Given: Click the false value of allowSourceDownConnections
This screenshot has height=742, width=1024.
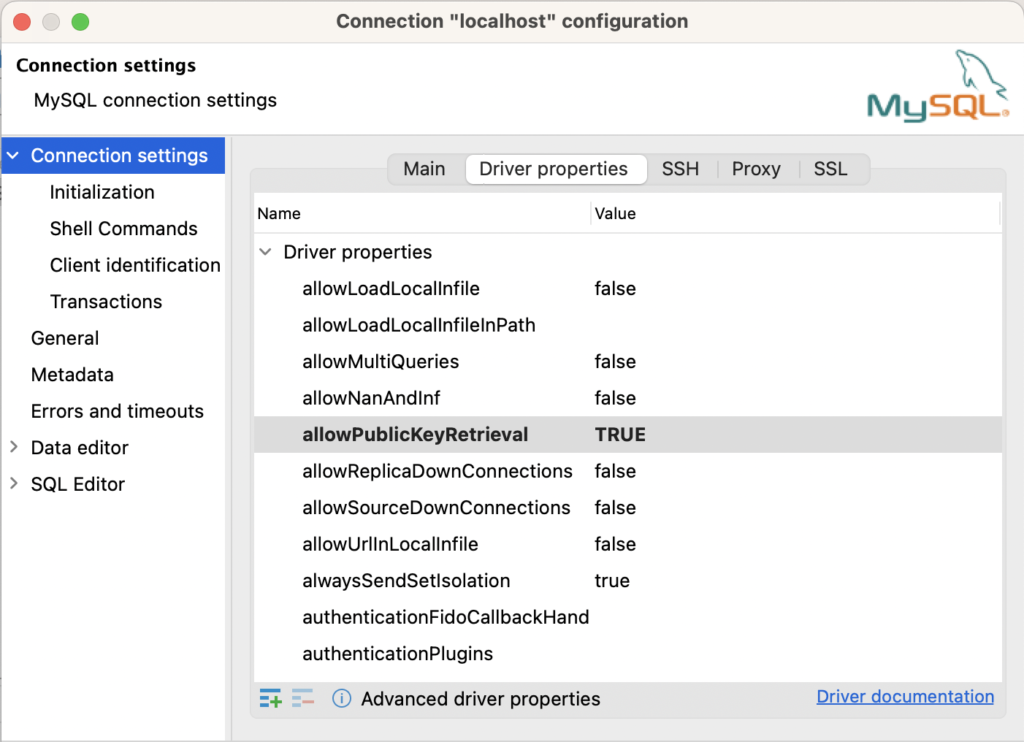Looking at the screenshot, I should pos(615,508).
